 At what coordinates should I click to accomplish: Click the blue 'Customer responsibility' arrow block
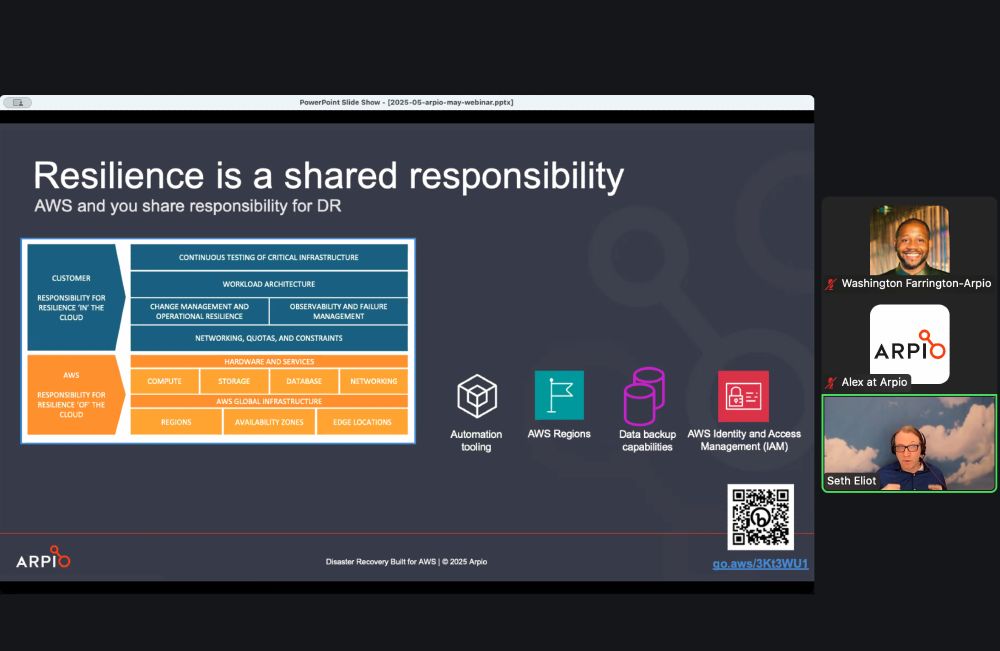click(x=75, y=298)
